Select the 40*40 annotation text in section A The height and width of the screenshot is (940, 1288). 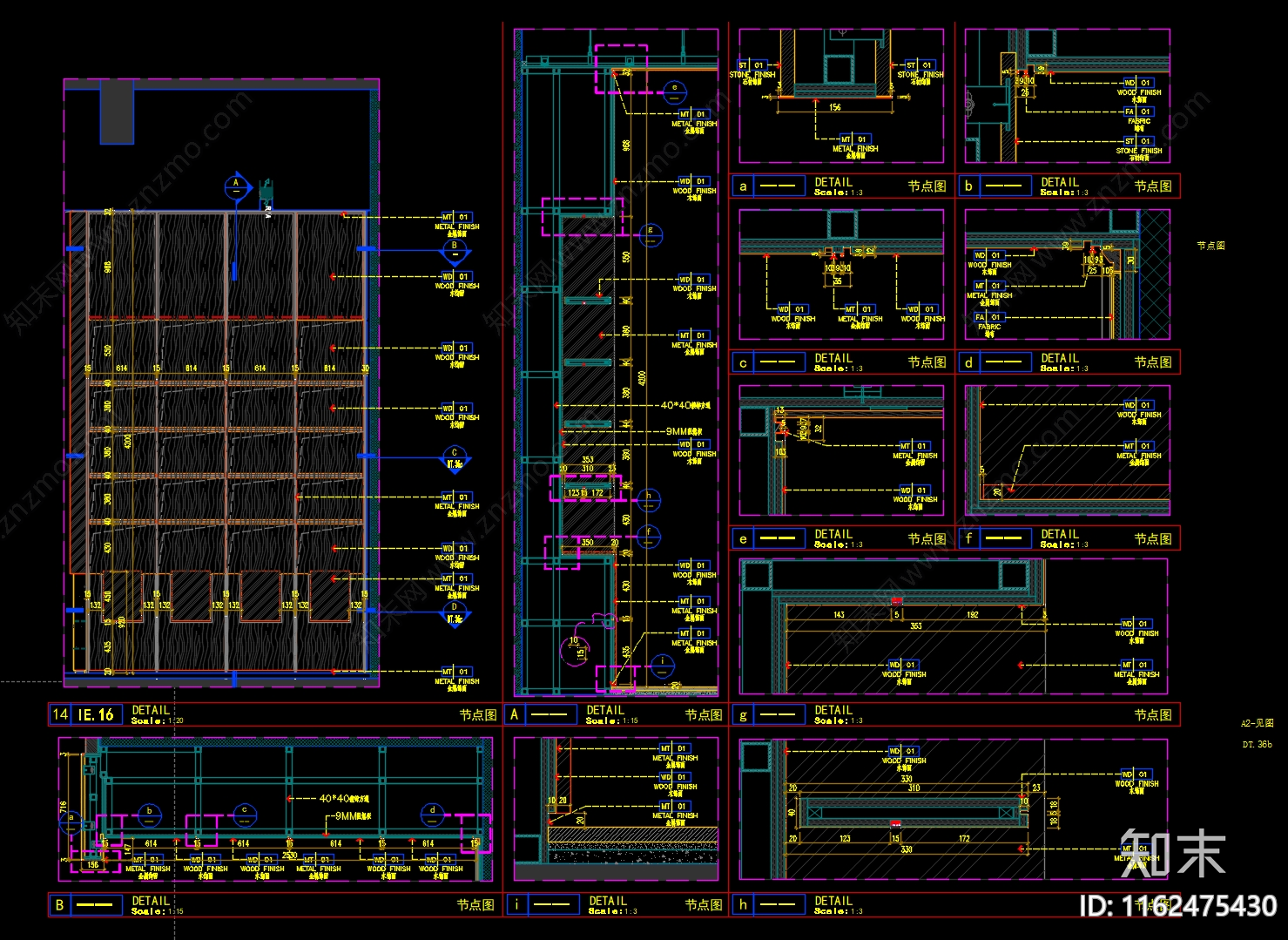(x=685, y=405)
